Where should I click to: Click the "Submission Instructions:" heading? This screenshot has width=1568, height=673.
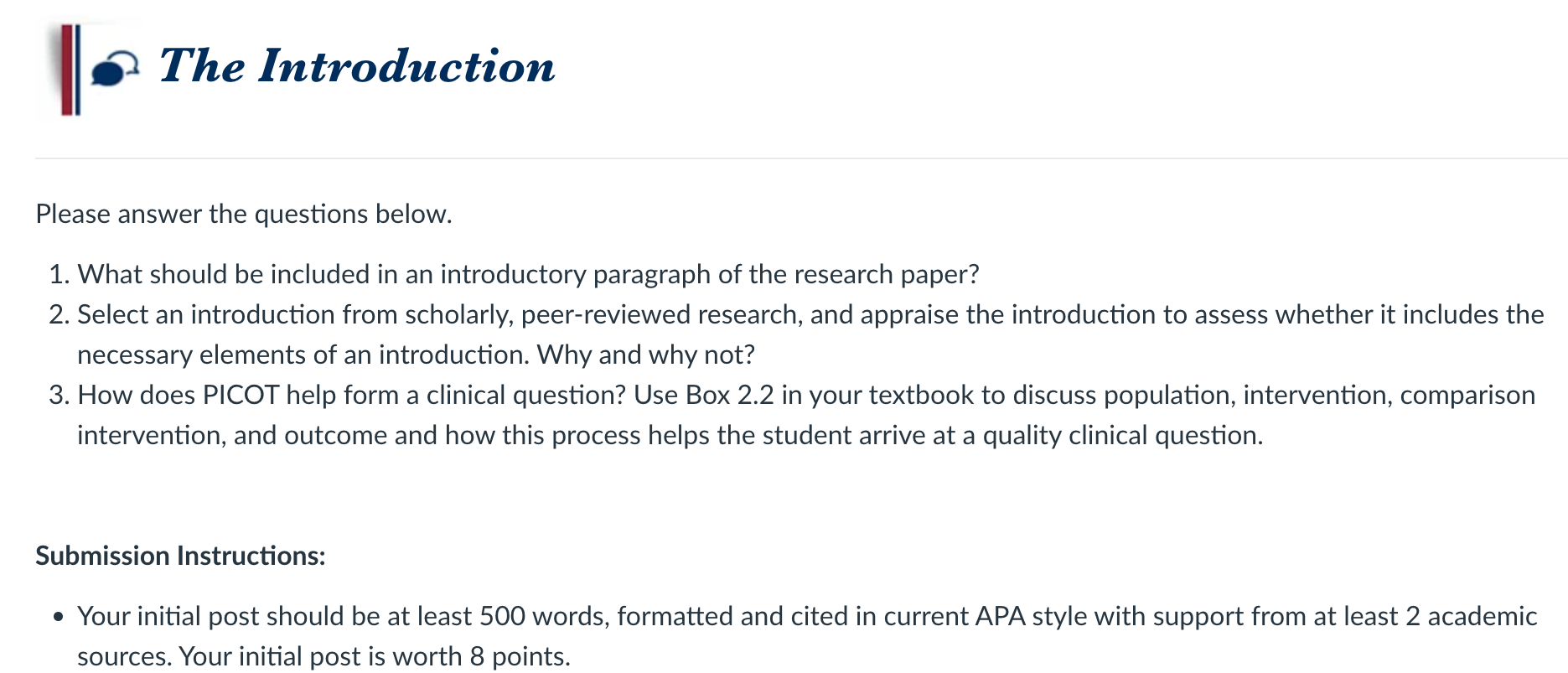pyautogui.click(x=180, y=556)
